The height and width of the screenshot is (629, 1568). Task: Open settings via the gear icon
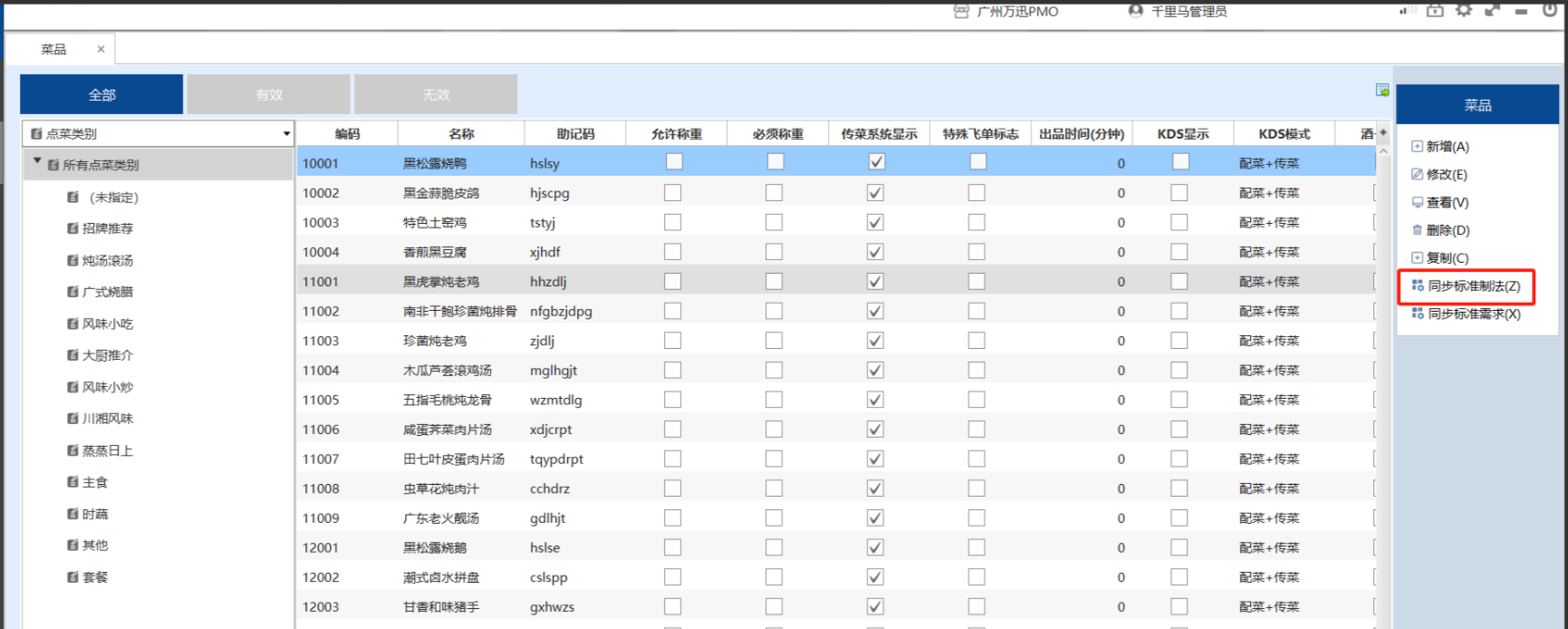(1464, 10)
